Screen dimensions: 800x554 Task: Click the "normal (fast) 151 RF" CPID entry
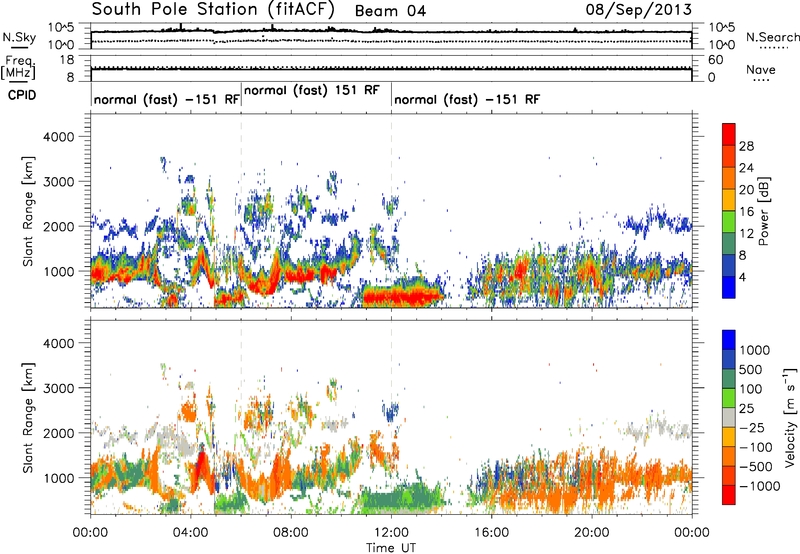312,91
